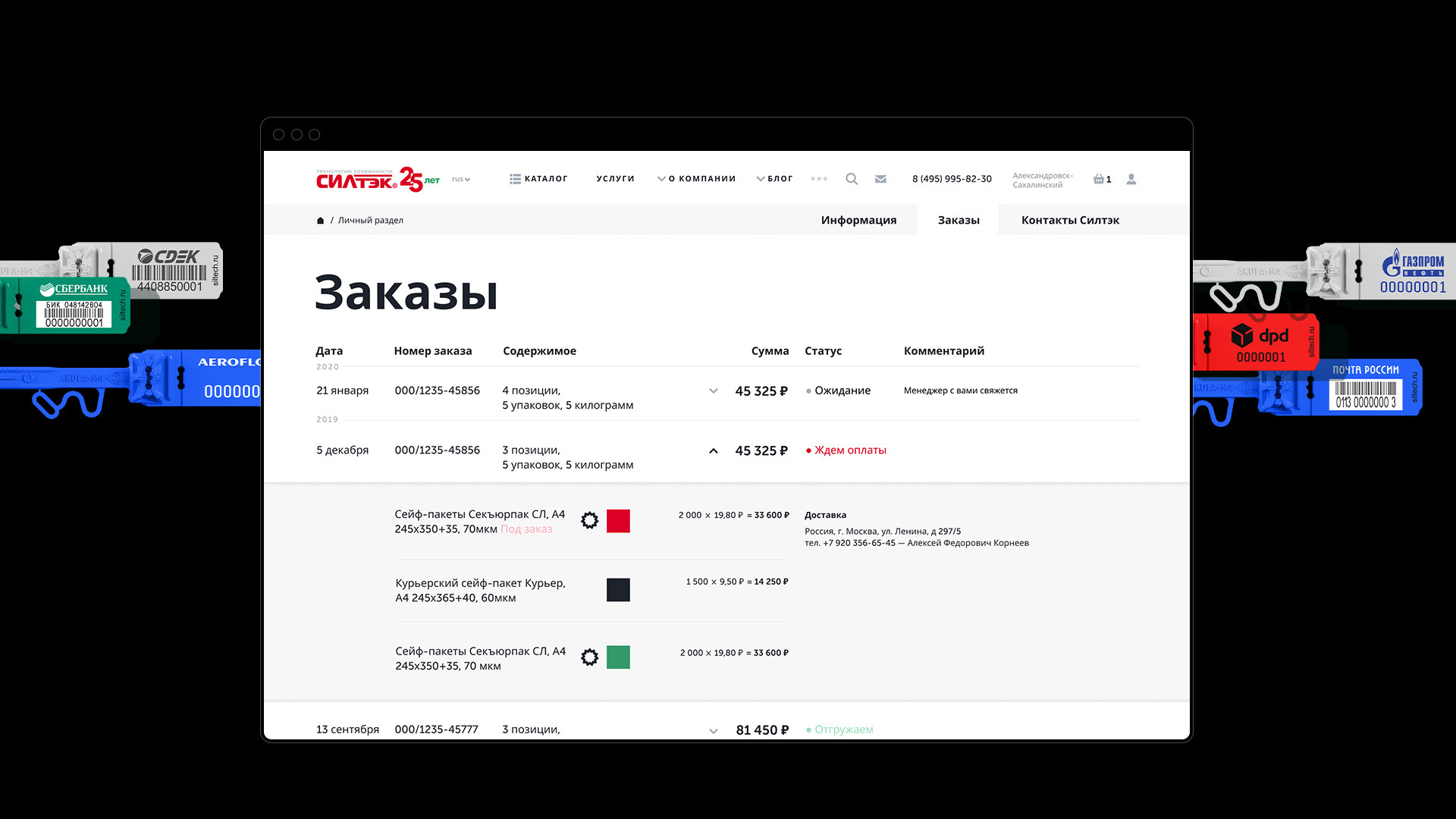Open the search magnifier icon
This screenshot has width=1456, height=819.
852,179
